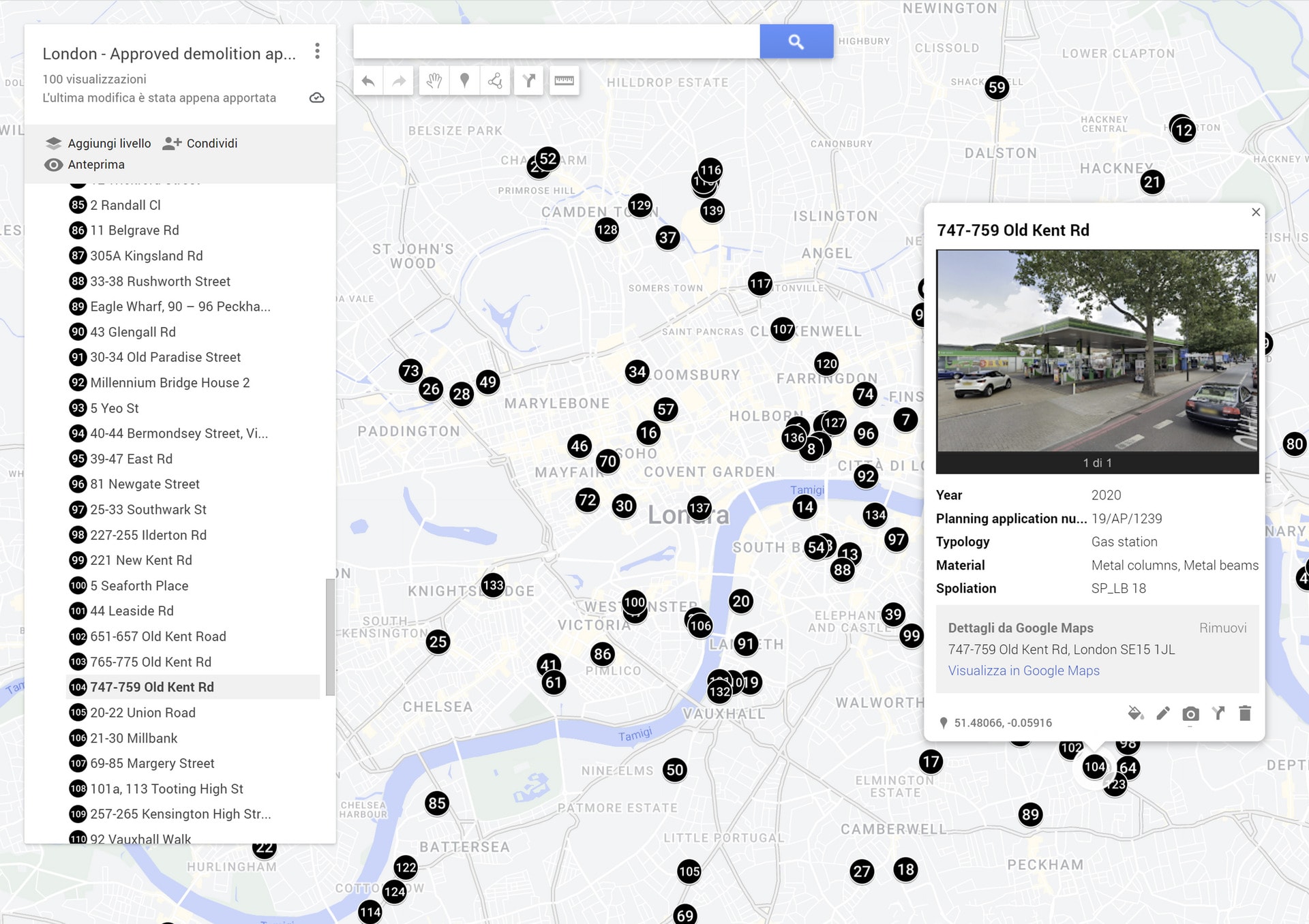Click map marker 73 near Paddington
Viewport: 1309px width, 924px height.
(410, 371)
